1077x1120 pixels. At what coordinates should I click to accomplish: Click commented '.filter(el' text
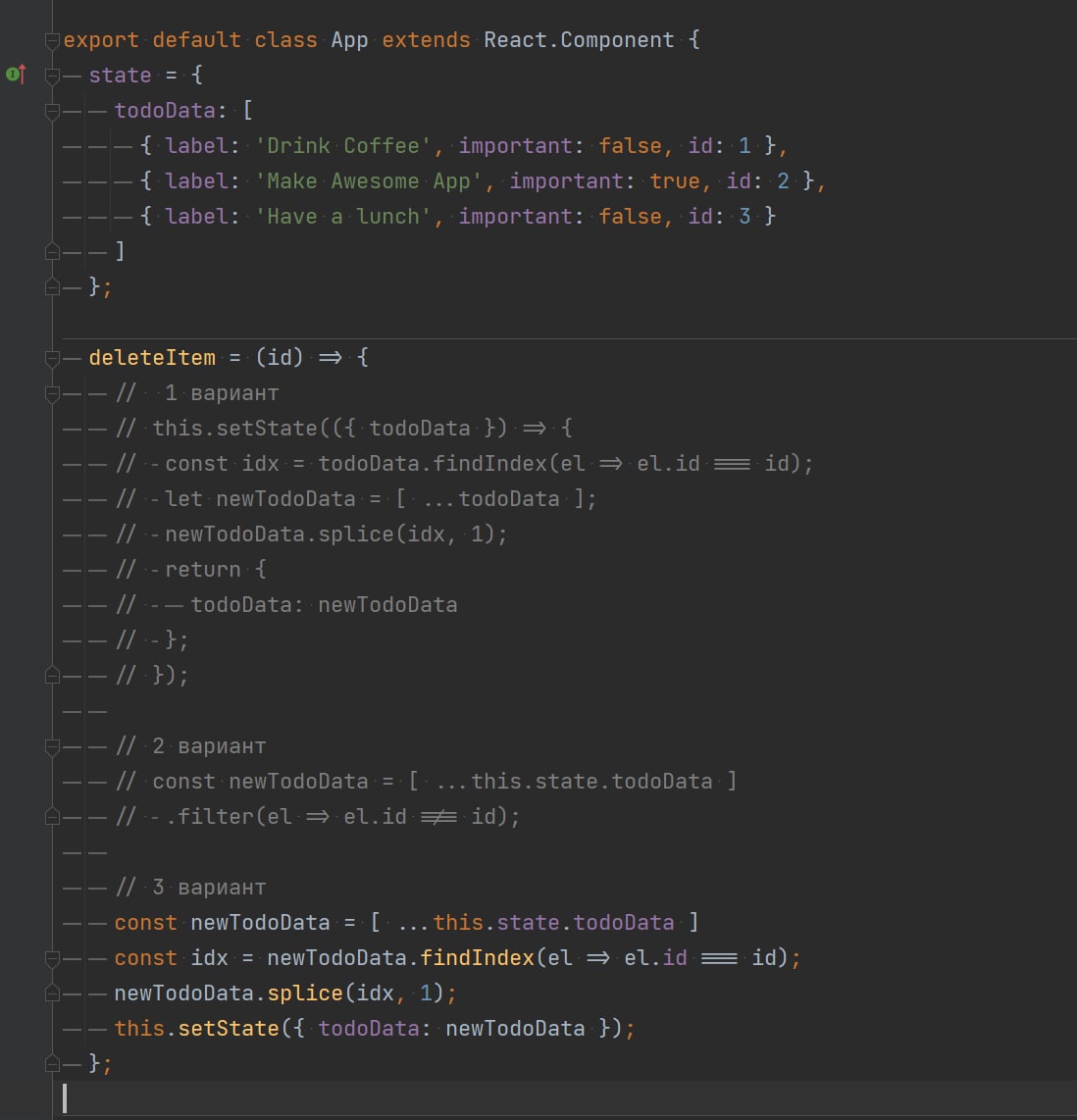click(x=229, y=816)
